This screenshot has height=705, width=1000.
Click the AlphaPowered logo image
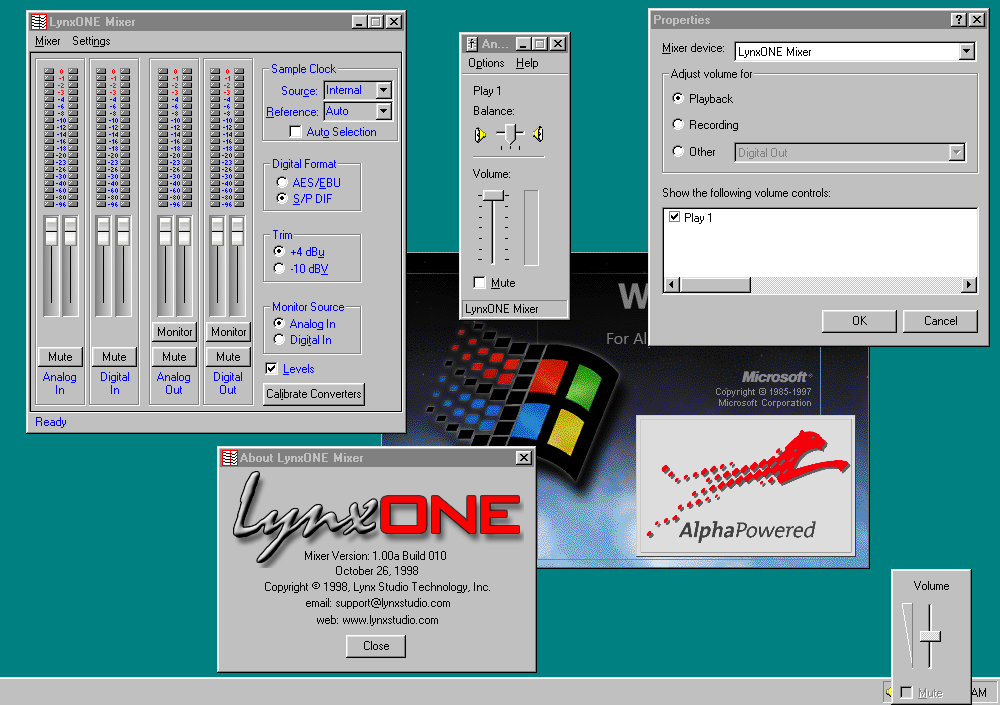tap(746, 486)
